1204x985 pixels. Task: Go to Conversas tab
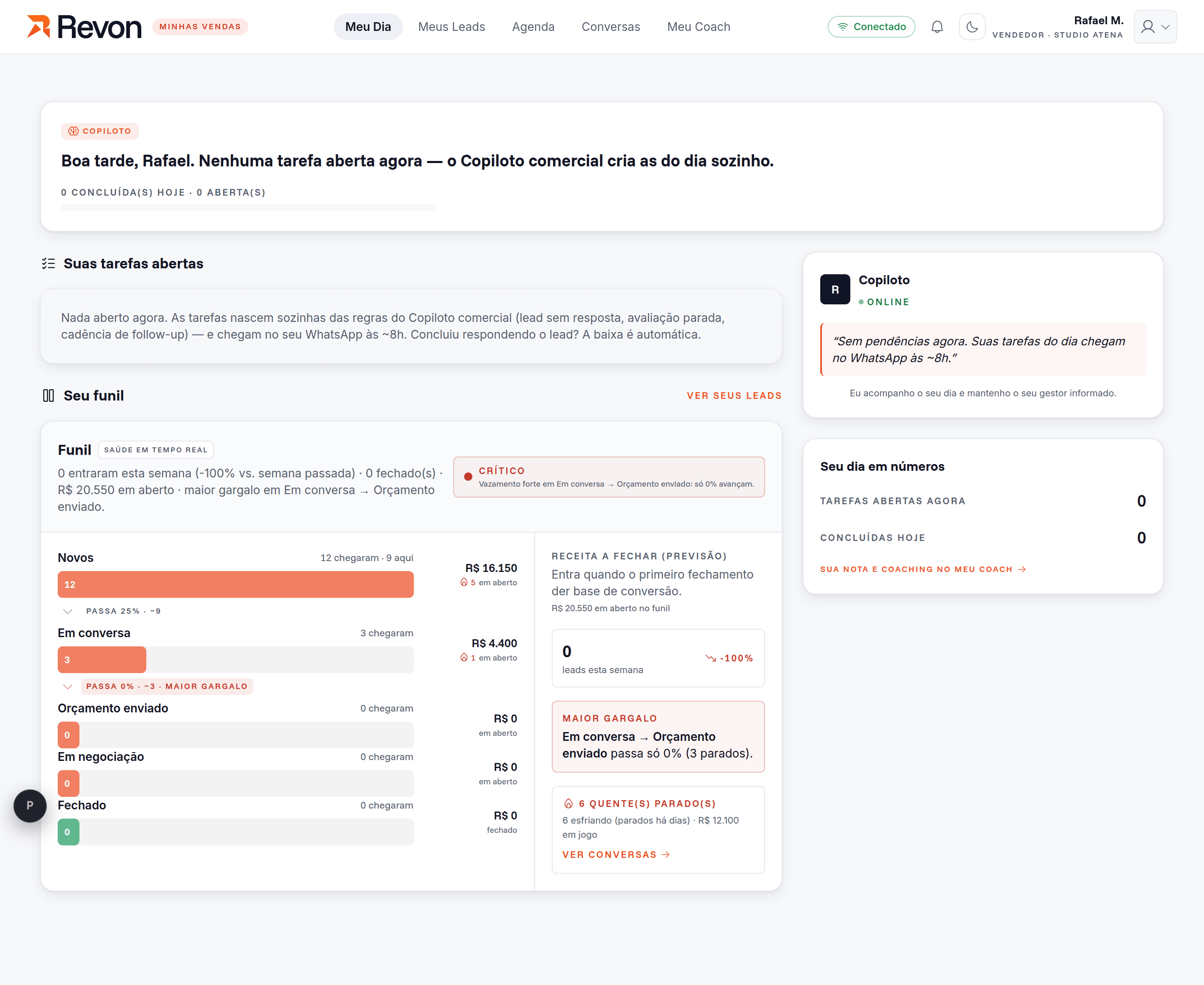tap(610, 27)
